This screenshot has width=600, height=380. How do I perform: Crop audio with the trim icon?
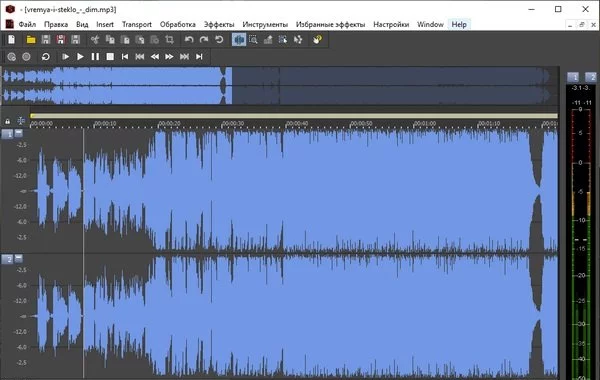coord(170,39)
